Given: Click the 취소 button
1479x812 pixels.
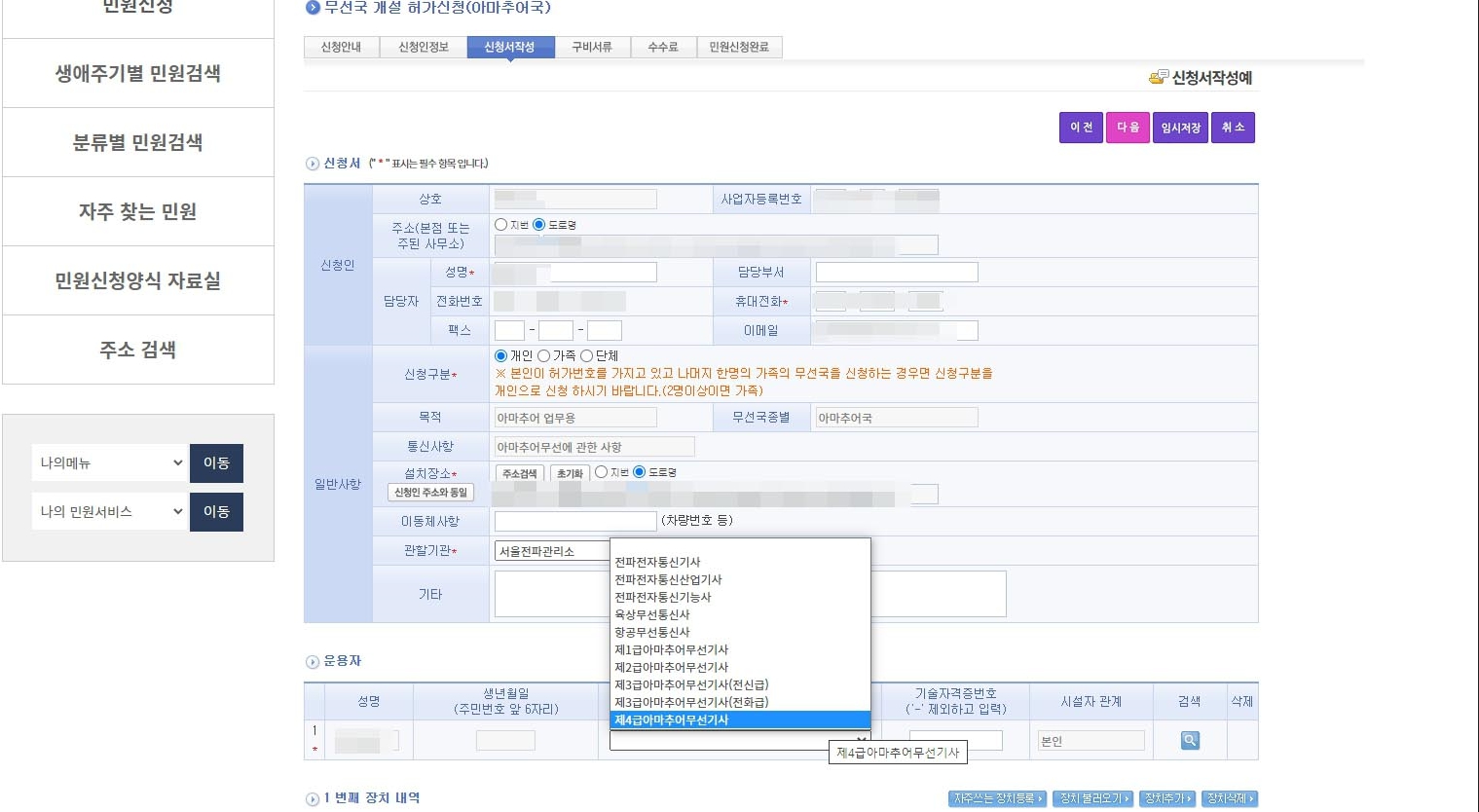Looking at the screenshot, I should pos(1233,128).
